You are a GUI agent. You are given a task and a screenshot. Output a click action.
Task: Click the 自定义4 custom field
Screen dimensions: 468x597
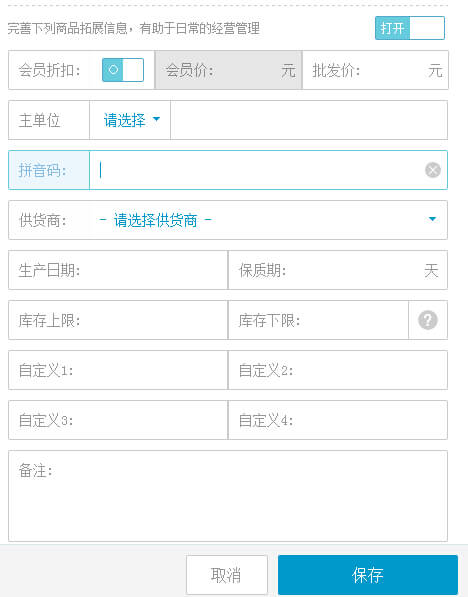click(338, 420)
